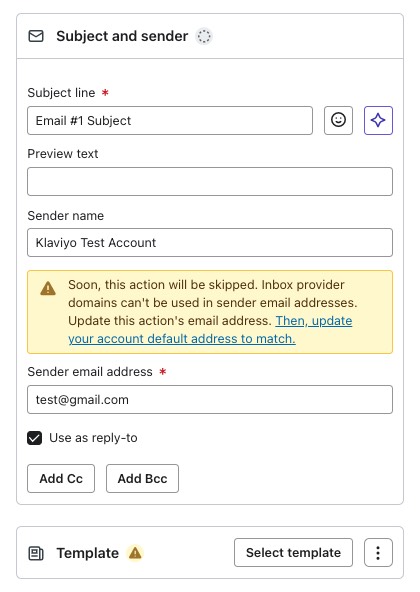Click into the Subject line input field
Viewport: 420px width, 592px height.
tap(170, 120)
